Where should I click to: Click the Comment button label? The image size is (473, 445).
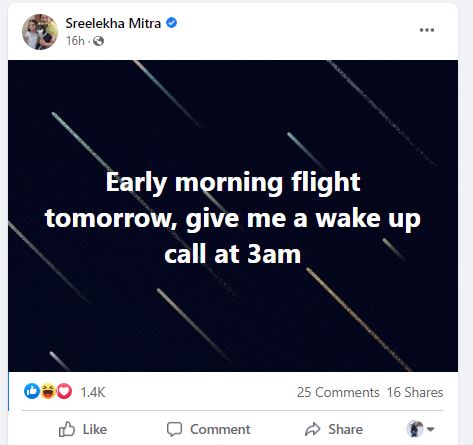(x=220, y=429)
